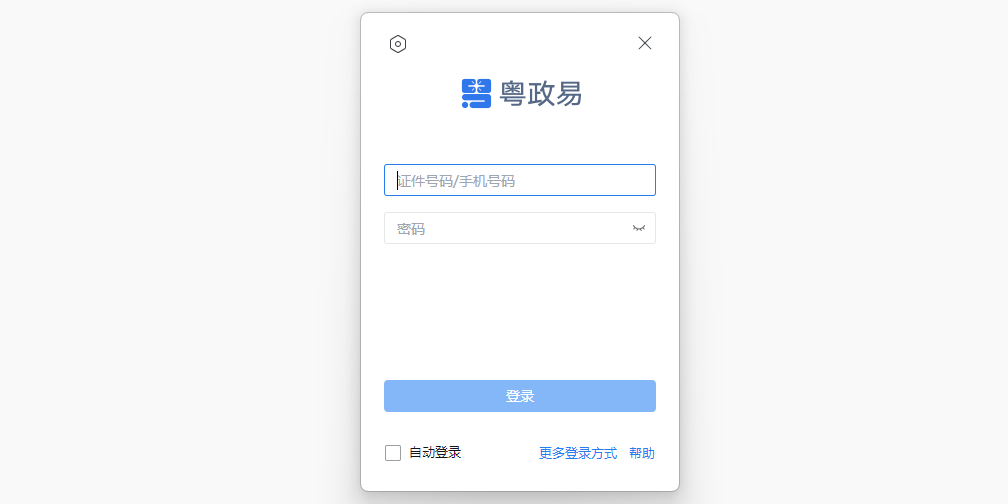Open network settings via top-left nut icon
Viewport: 1008px width, 504px height.
pos(398,44)
